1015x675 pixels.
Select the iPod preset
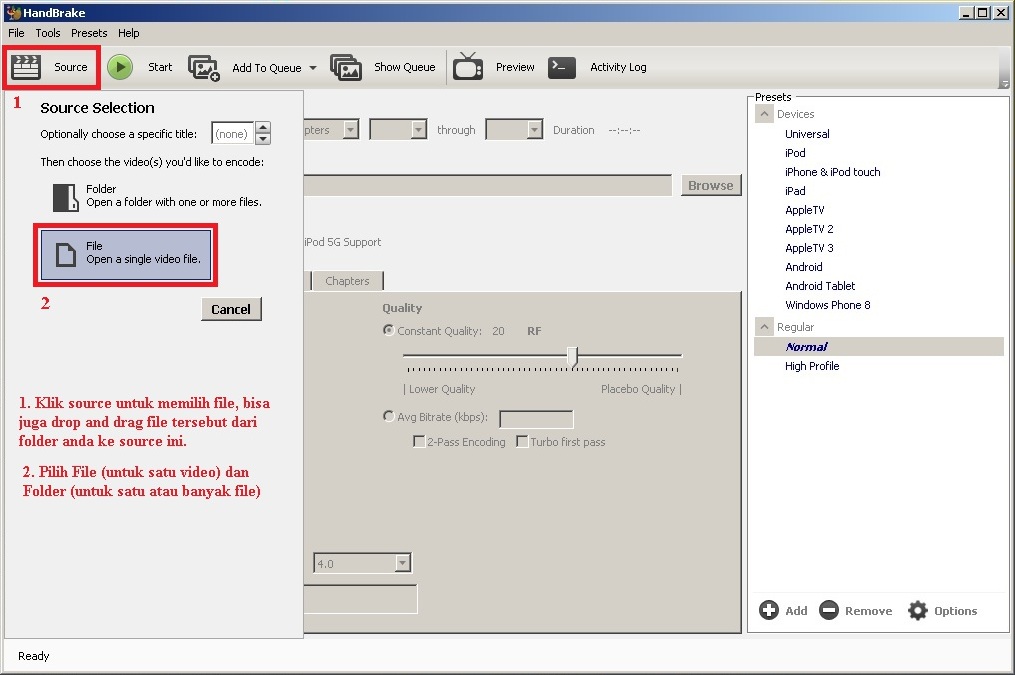pyautogui.click(x=795, y=153)
